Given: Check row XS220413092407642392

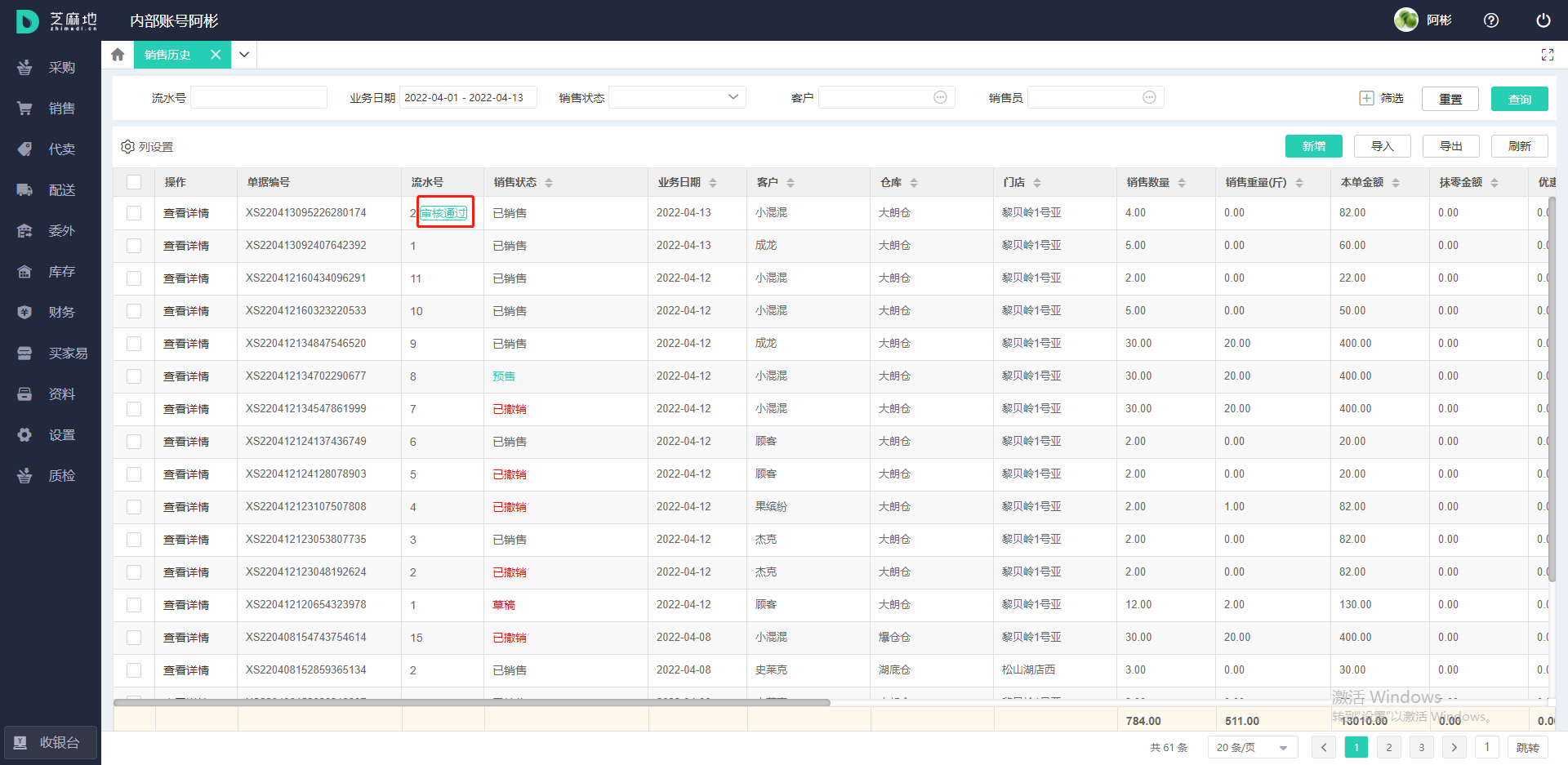Looking at the screenshot, I should coord(134,246).
